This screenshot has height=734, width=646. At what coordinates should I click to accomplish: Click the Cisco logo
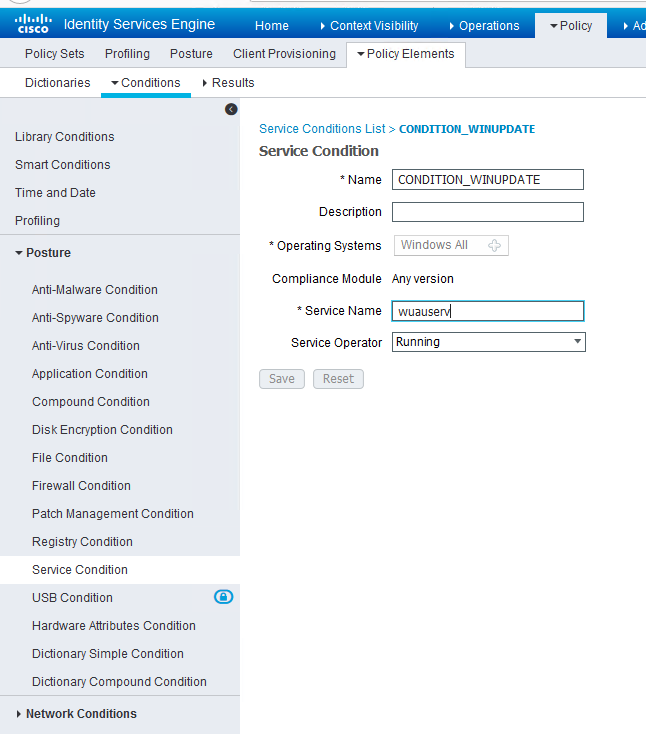[33, 24]
